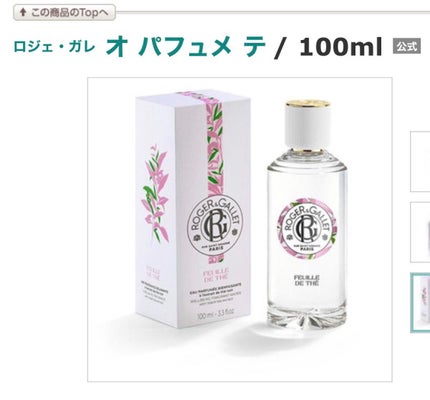430x400 pixels.
Task: Click FEUILLE DE THÉ text on bottle
Action: [307, 280]
